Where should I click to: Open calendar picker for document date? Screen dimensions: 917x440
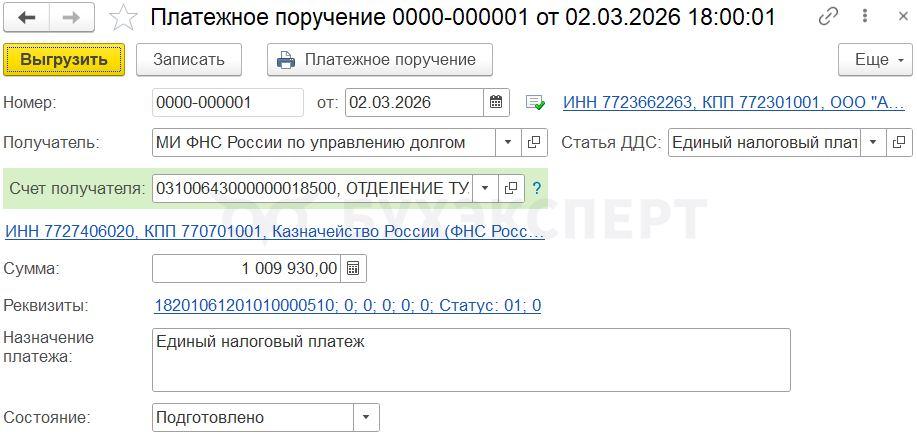(496, 102)
